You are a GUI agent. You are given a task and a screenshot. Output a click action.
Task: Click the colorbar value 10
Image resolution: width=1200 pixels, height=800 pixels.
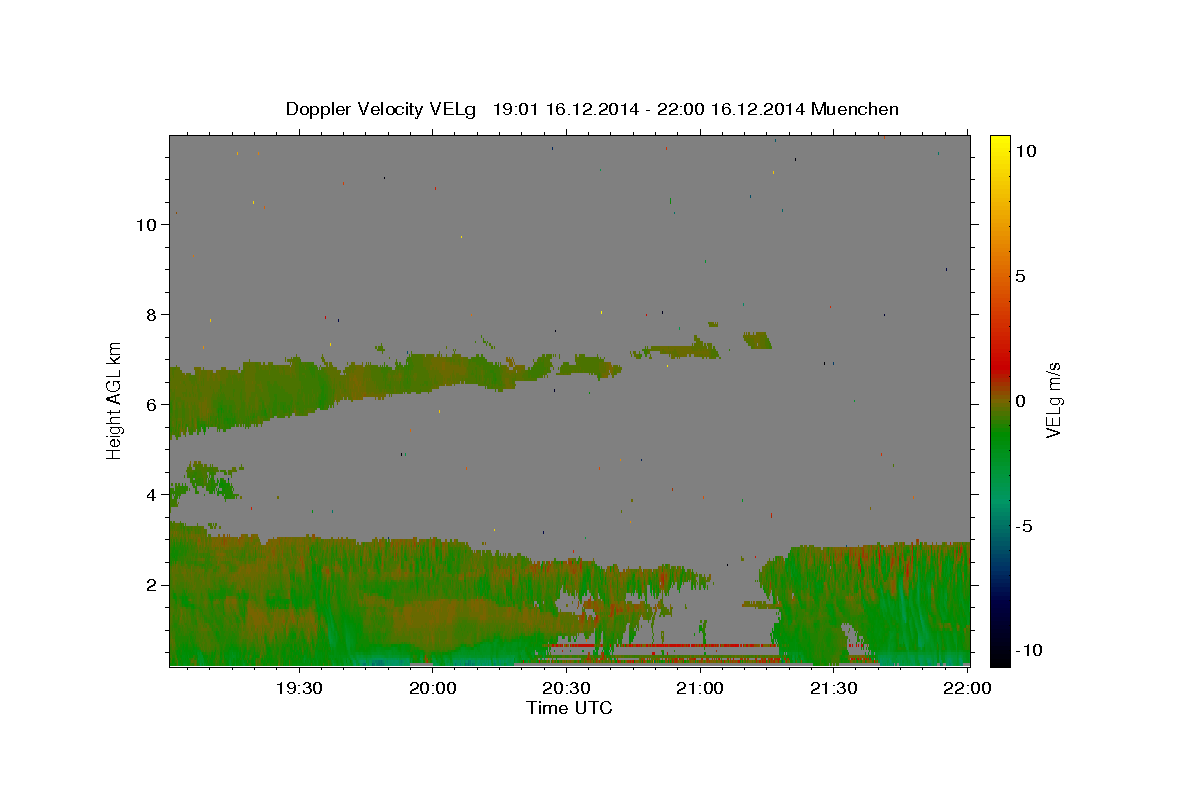pos(1025,150)
